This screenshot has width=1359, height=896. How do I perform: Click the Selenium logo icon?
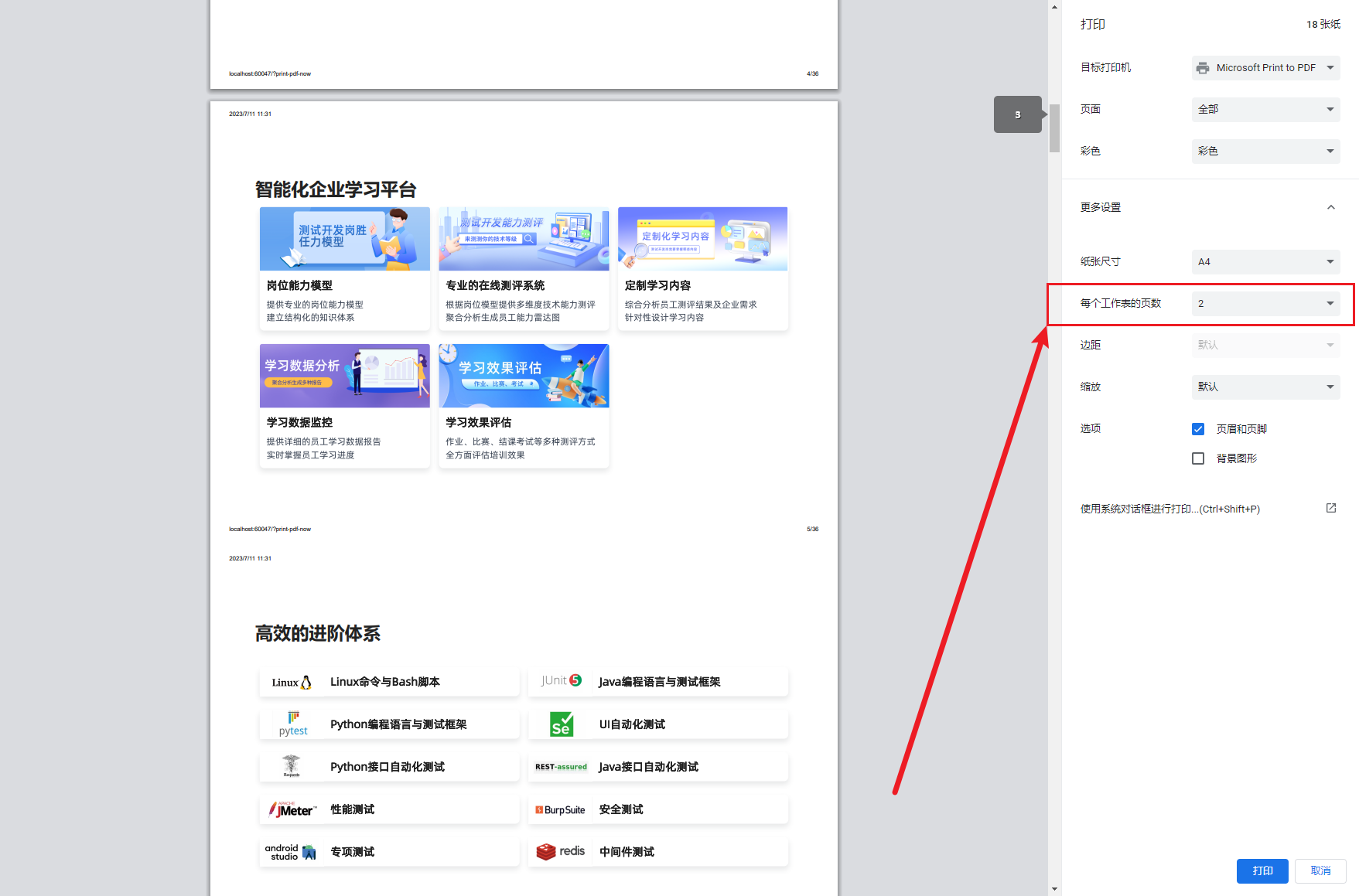(x=562, y=724)
